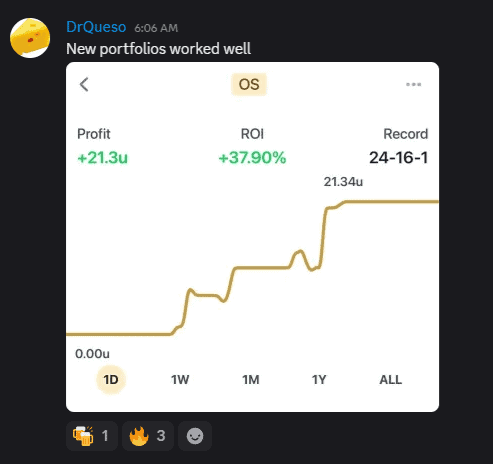Click the +21.3u profit value
493x464 pixels.
click(x=103, y=158)
